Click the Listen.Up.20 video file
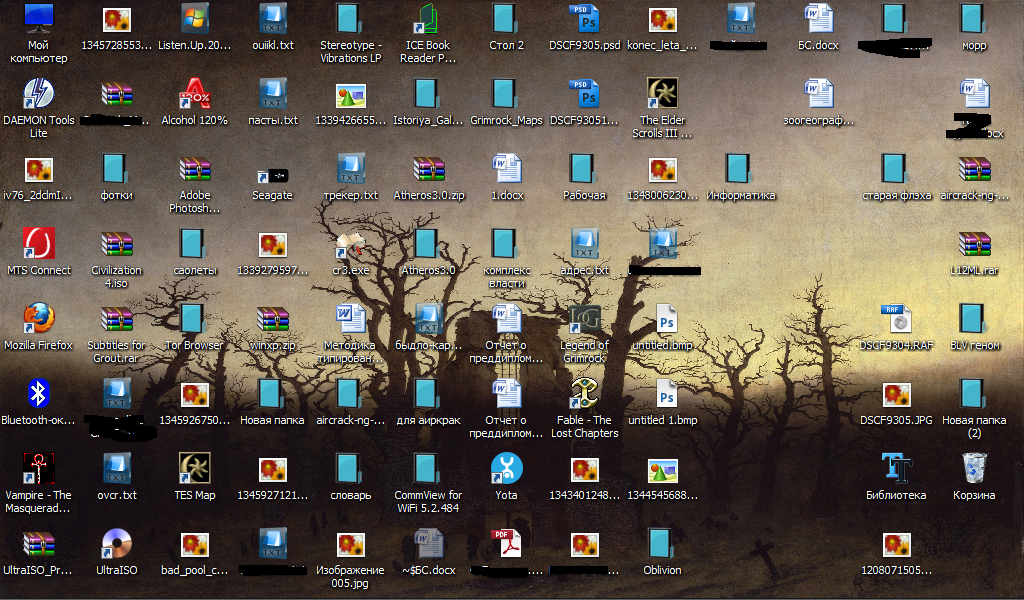Screen dimensions: 1024x600 (x=195, y=19)
